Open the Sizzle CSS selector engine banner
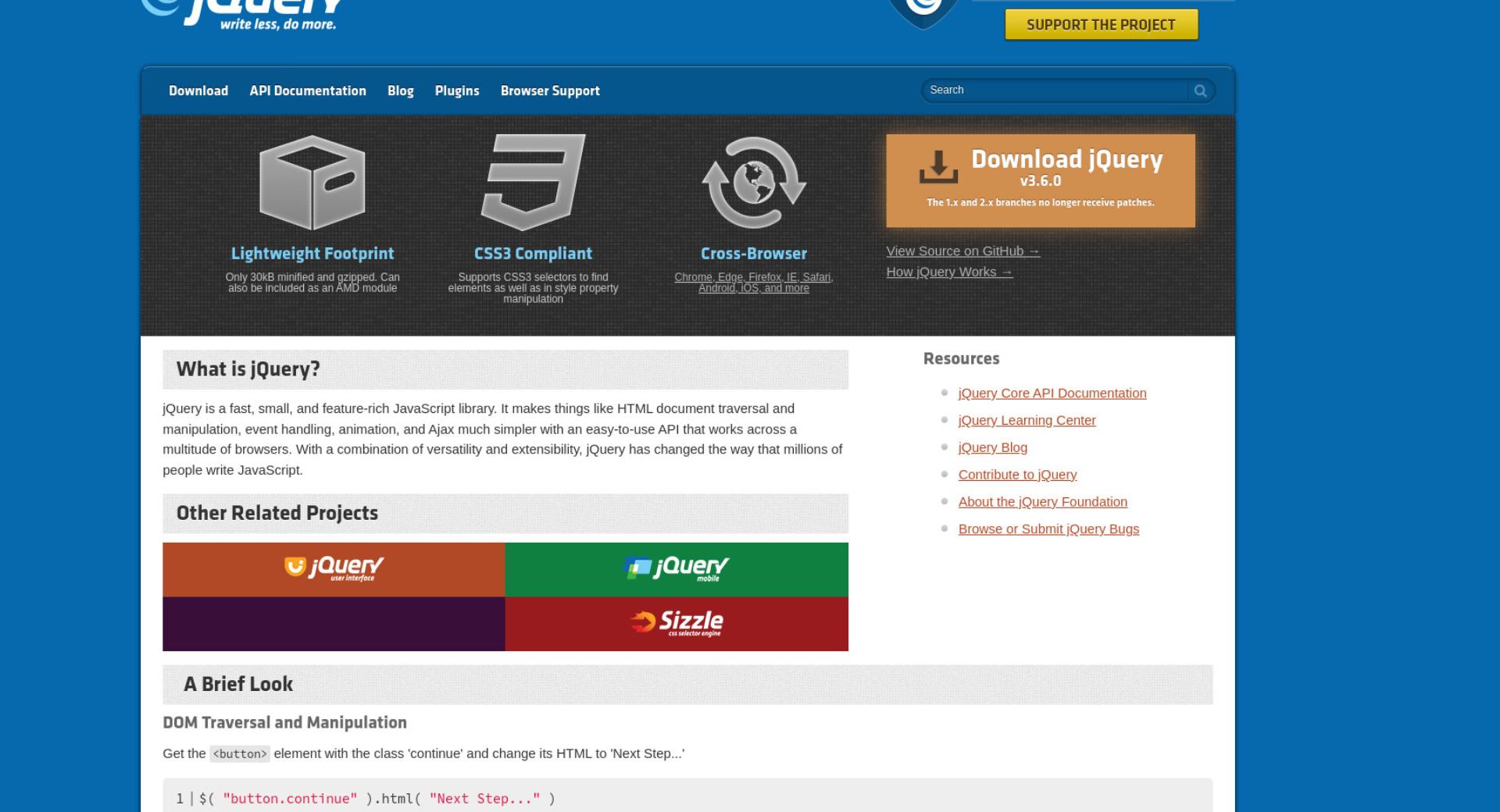The width and height of the screenshot is (1500, 812). 677,624
